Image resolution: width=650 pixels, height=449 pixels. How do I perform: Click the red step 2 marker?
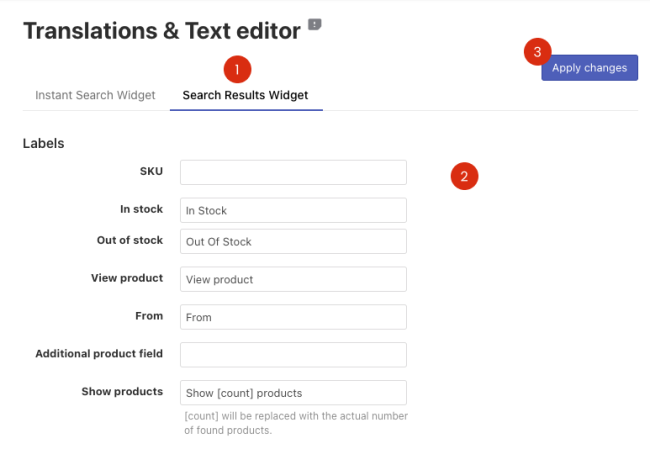(464, 176)
